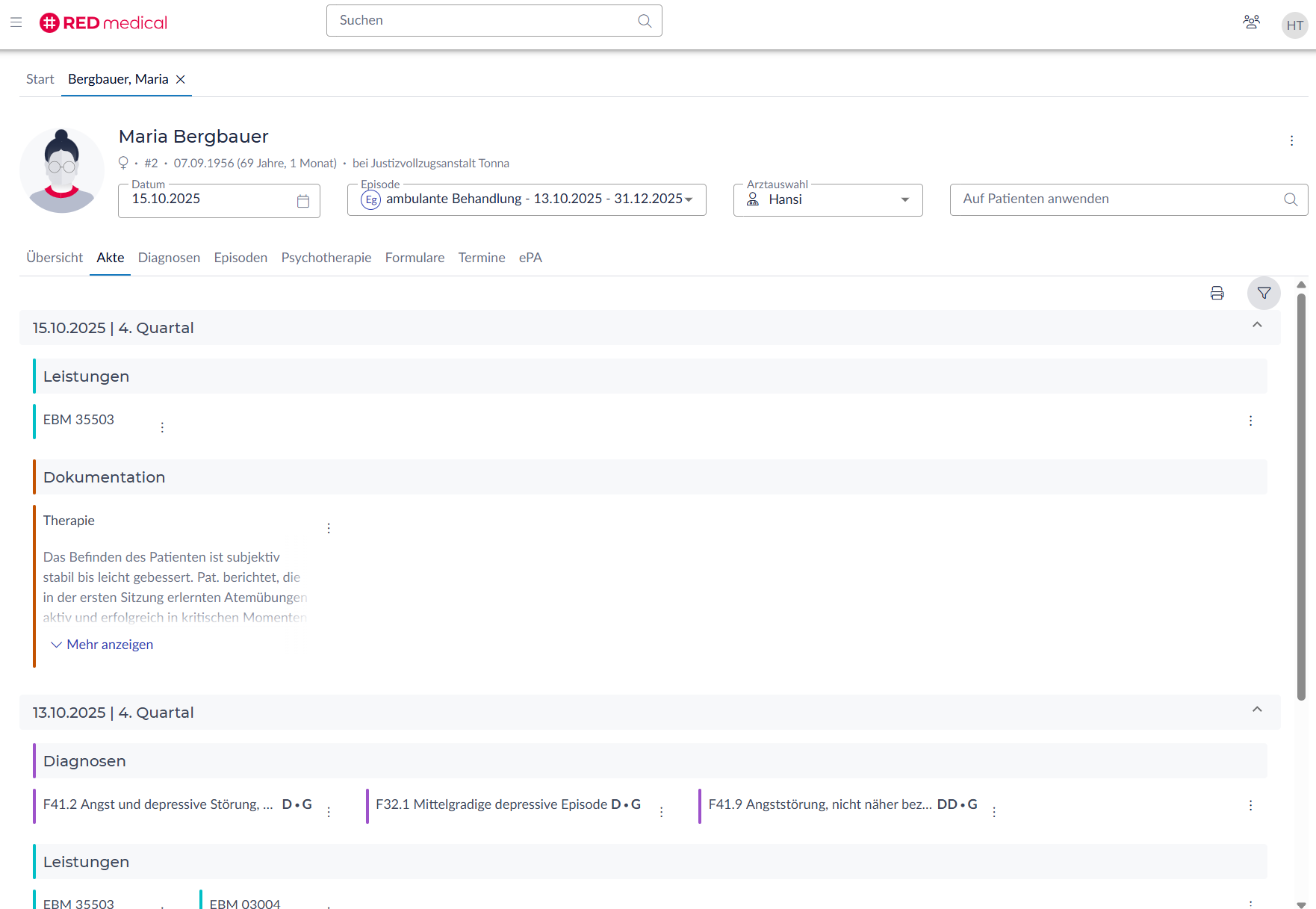Viewport: 1316px width, 909px height.
Task: Open options menu for Therapie entry
Action: pyautogui.click(x=329, y=528)
